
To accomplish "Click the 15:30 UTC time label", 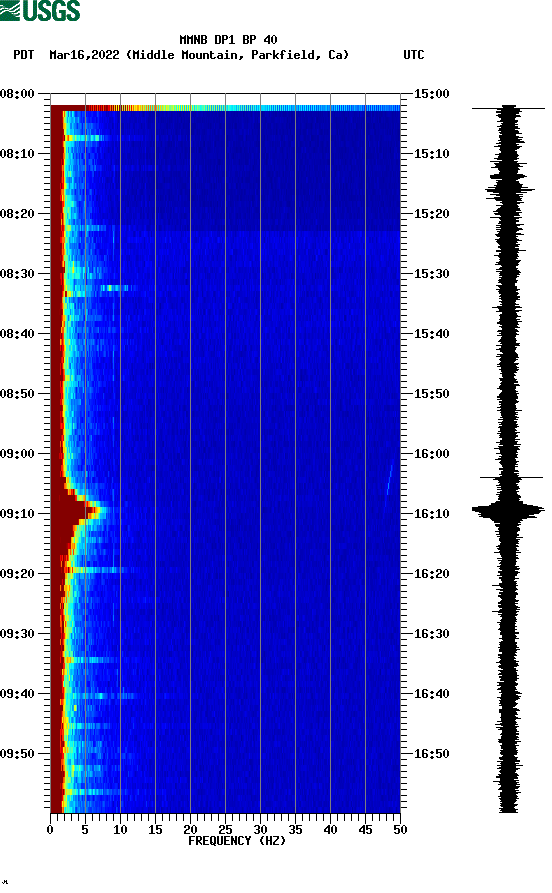I will pos(431,273).
